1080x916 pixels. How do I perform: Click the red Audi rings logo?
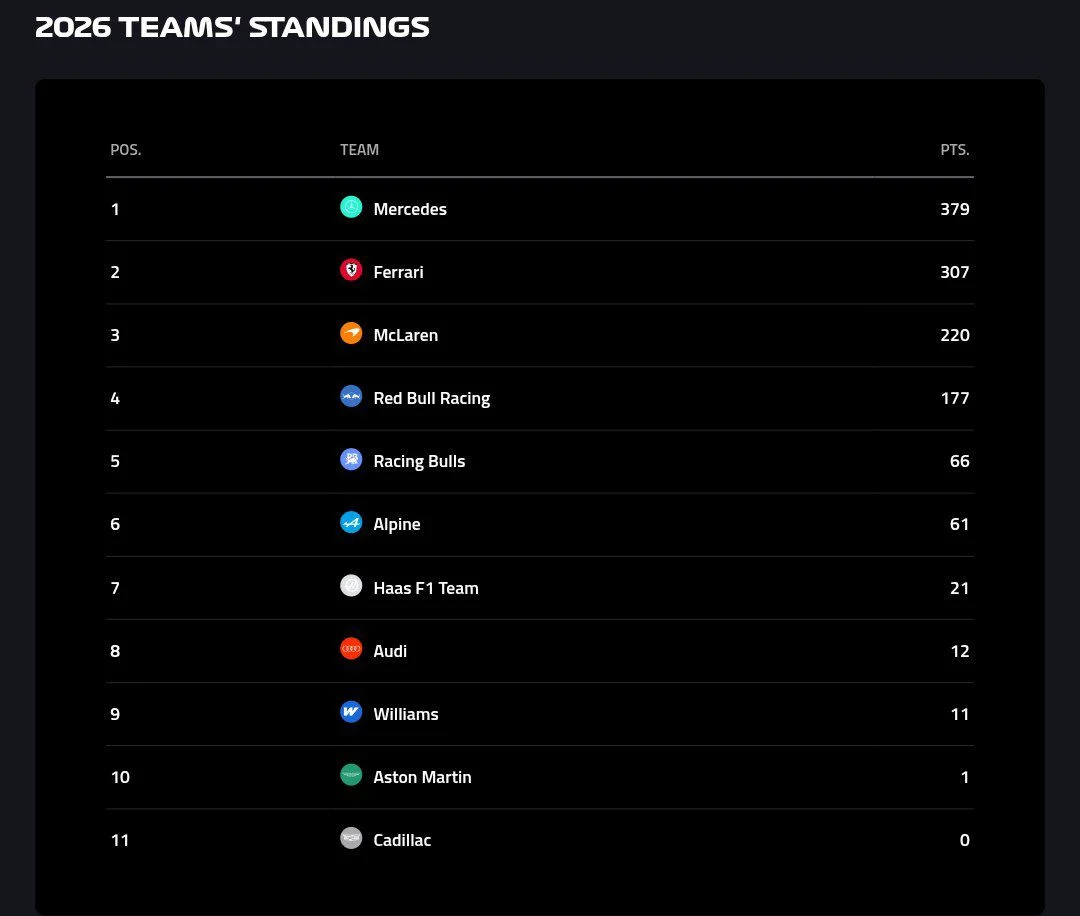(x=351, y=649)
